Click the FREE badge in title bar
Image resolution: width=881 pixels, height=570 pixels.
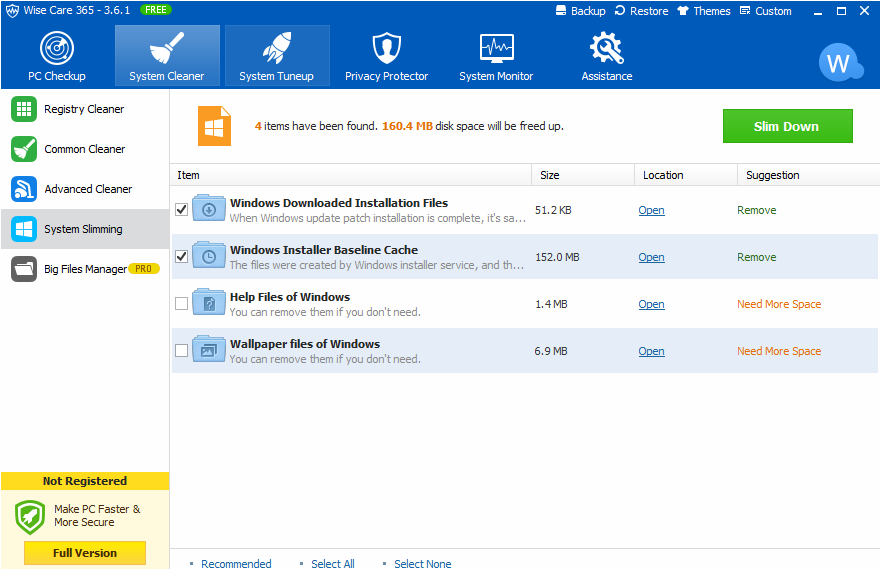[156, 10]
